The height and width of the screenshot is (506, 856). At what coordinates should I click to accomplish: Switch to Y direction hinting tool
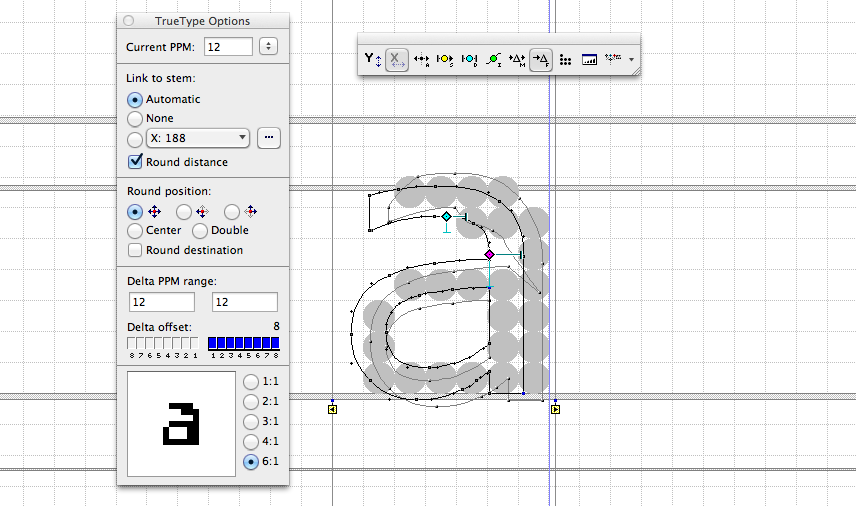click(373, 60)
